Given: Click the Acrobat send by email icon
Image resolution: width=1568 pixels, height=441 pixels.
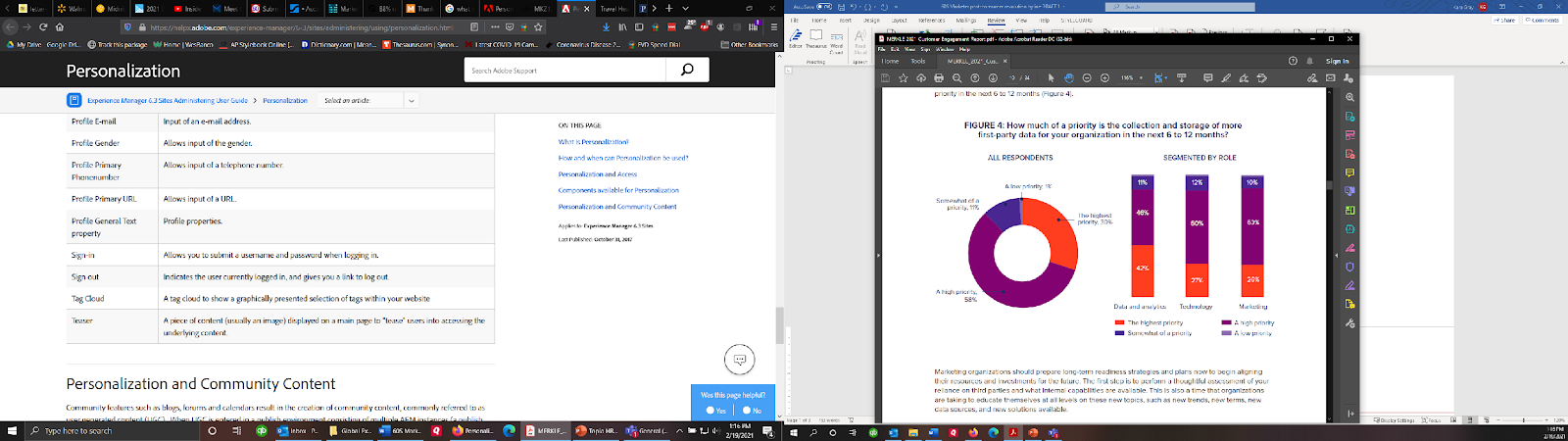Looking at the screenshot, I should pos(1331,77).
